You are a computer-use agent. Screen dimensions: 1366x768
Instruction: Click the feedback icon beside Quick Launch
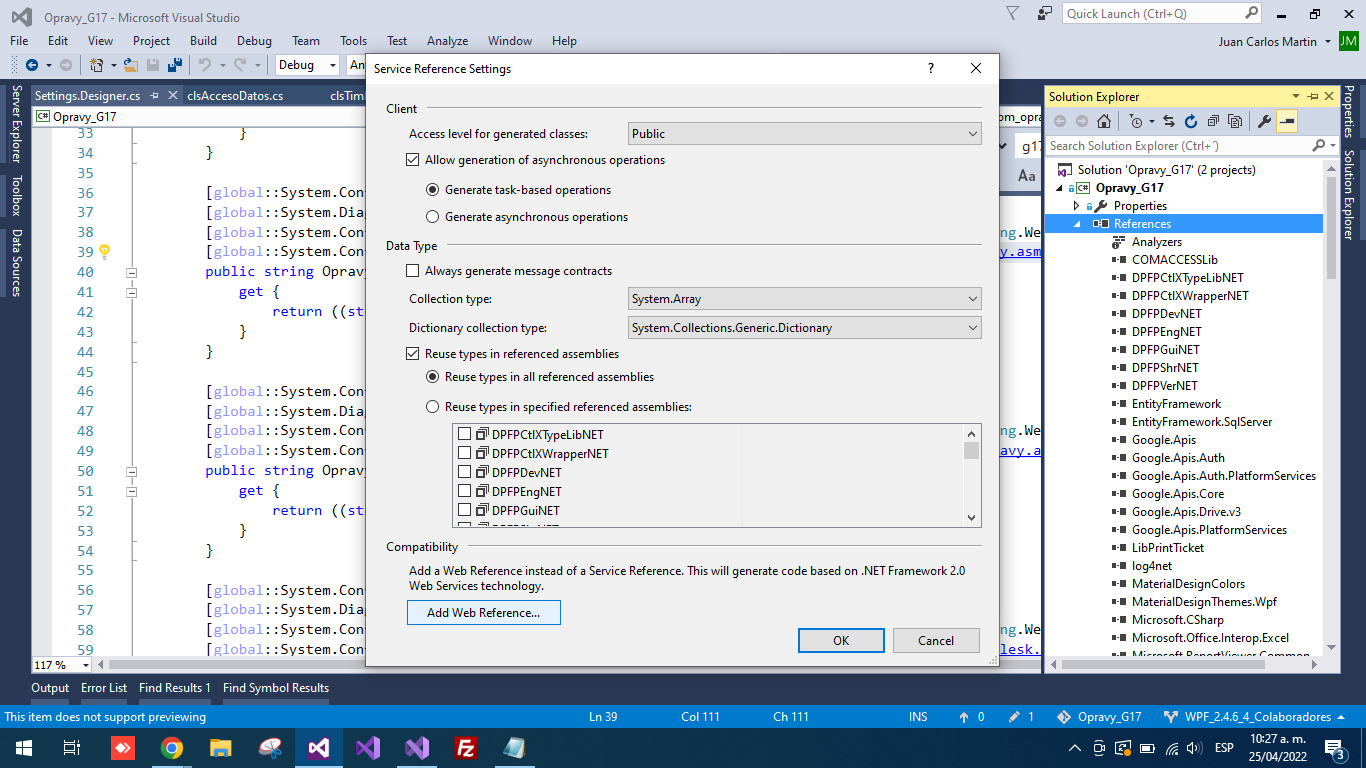point(1045,14)
